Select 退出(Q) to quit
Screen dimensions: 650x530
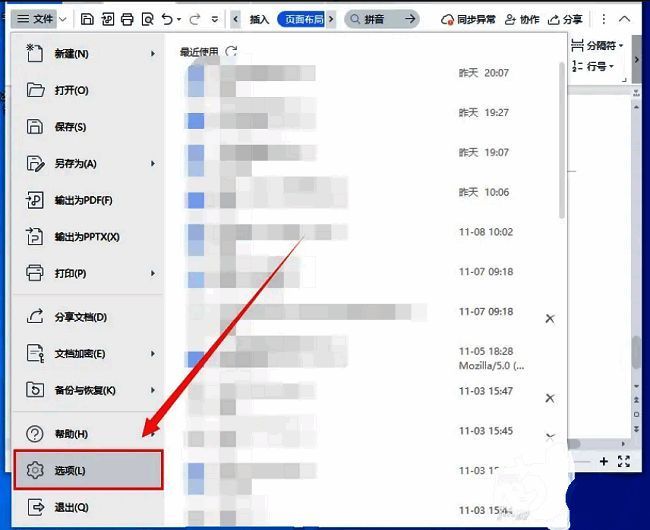(x=88, y=507)
